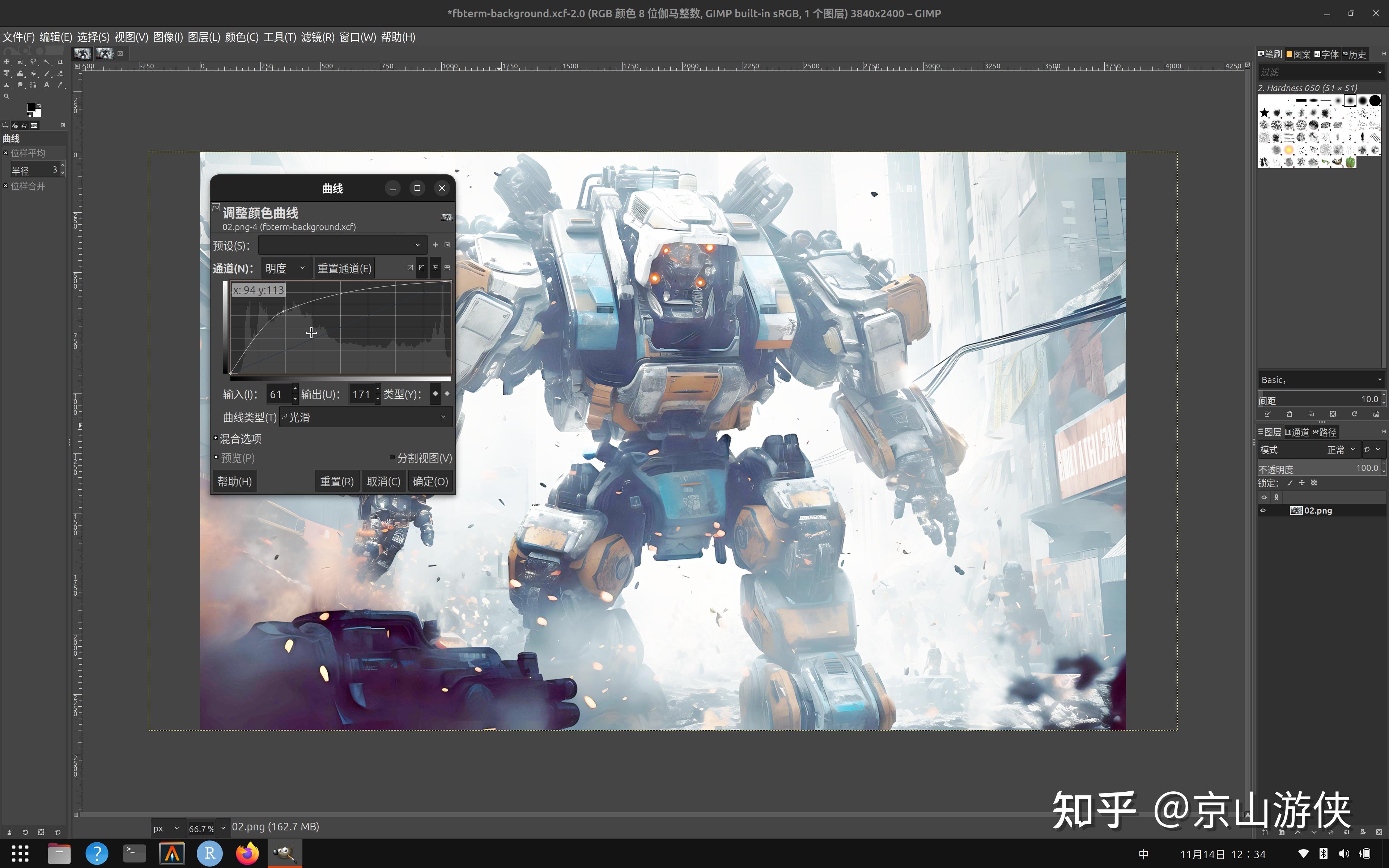Enable the 分割视图(V) split view checkbox

tap(392, 458)
